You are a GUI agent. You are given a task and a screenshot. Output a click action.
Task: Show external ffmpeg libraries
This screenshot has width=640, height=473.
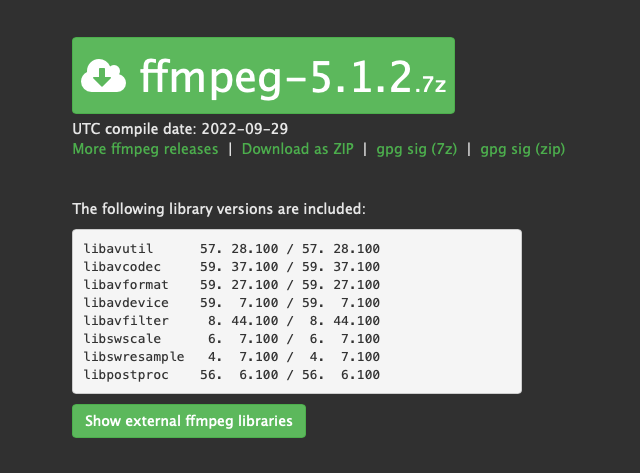(188, 421)
